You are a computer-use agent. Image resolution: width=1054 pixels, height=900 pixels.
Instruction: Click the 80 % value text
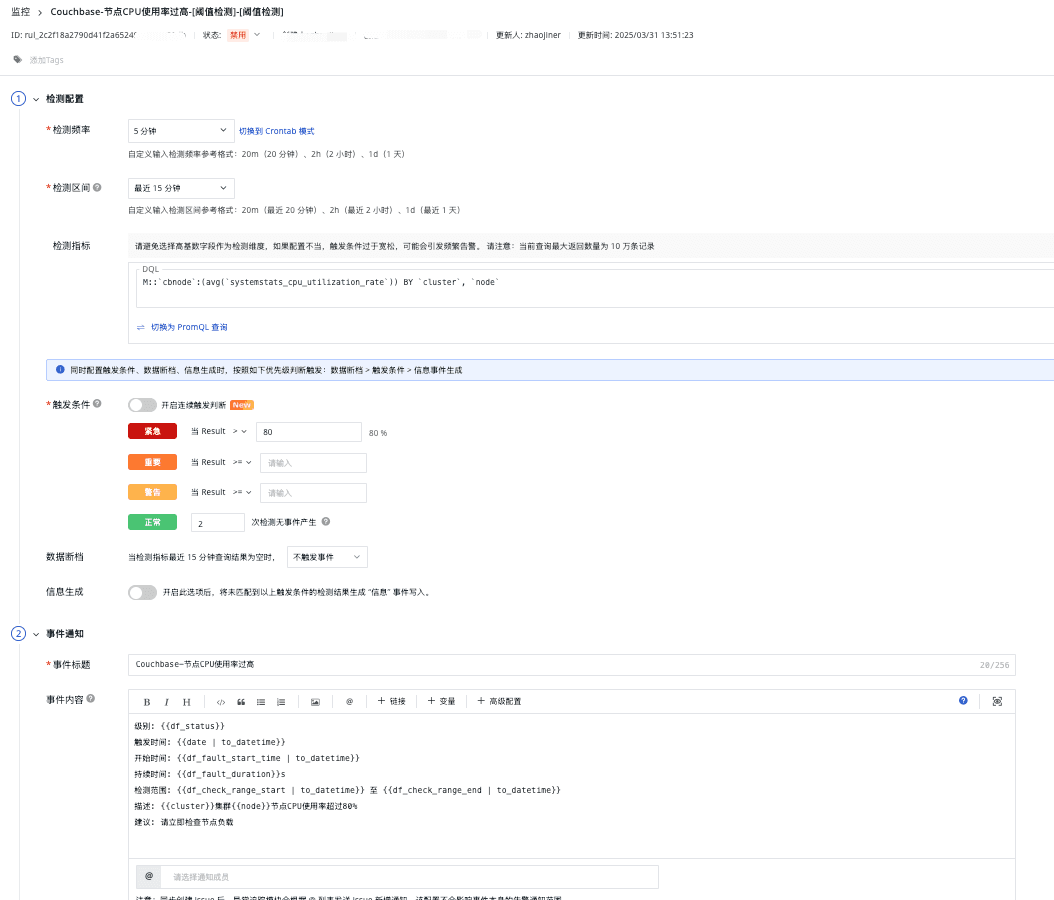[378, 433]
